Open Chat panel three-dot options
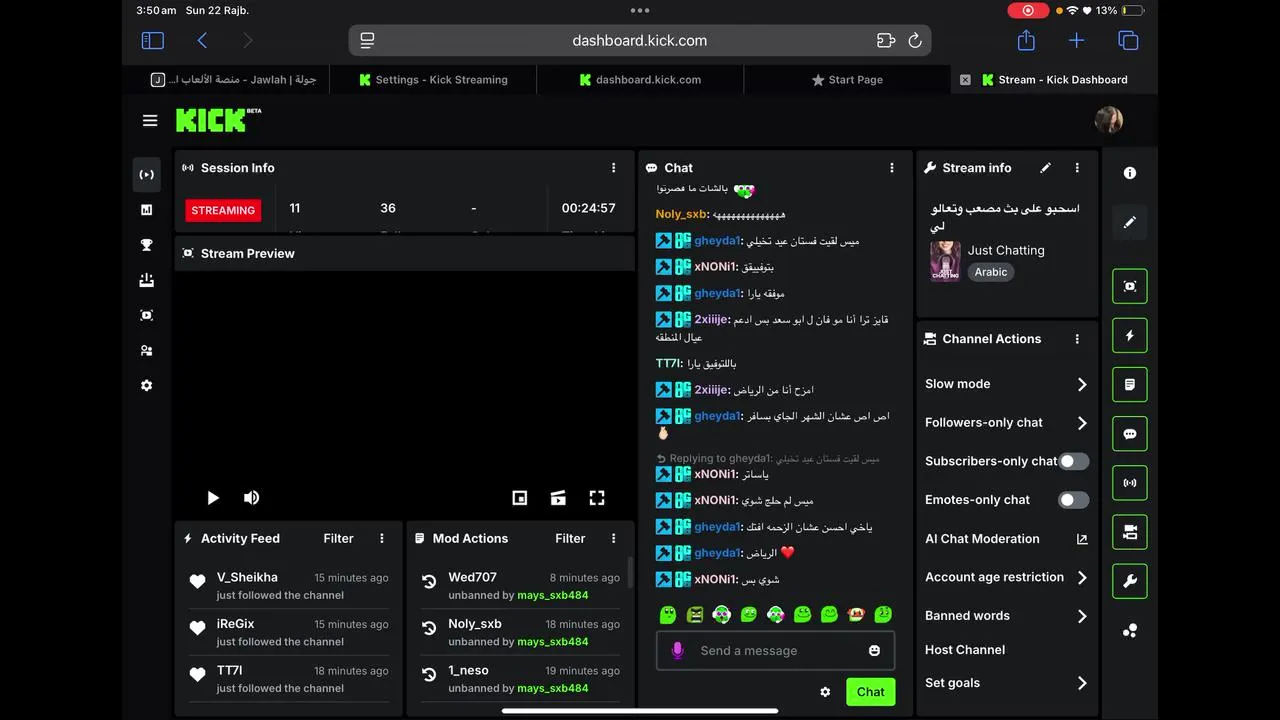Viewport: 1280px width, 720px height. point(892,168)
